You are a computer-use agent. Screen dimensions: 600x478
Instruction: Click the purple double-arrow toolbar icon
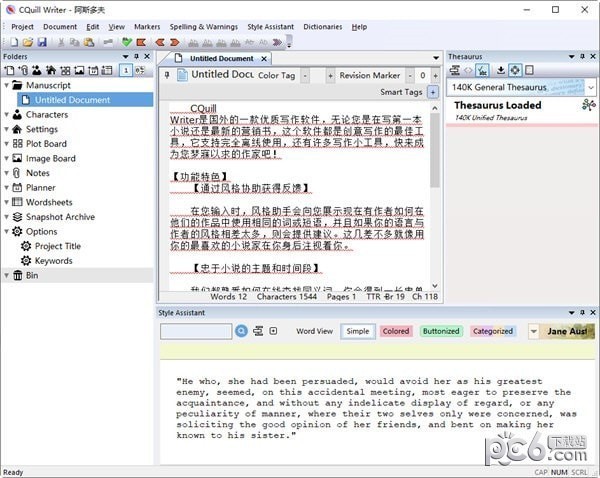pyautogui.click(x=277, y=42)
